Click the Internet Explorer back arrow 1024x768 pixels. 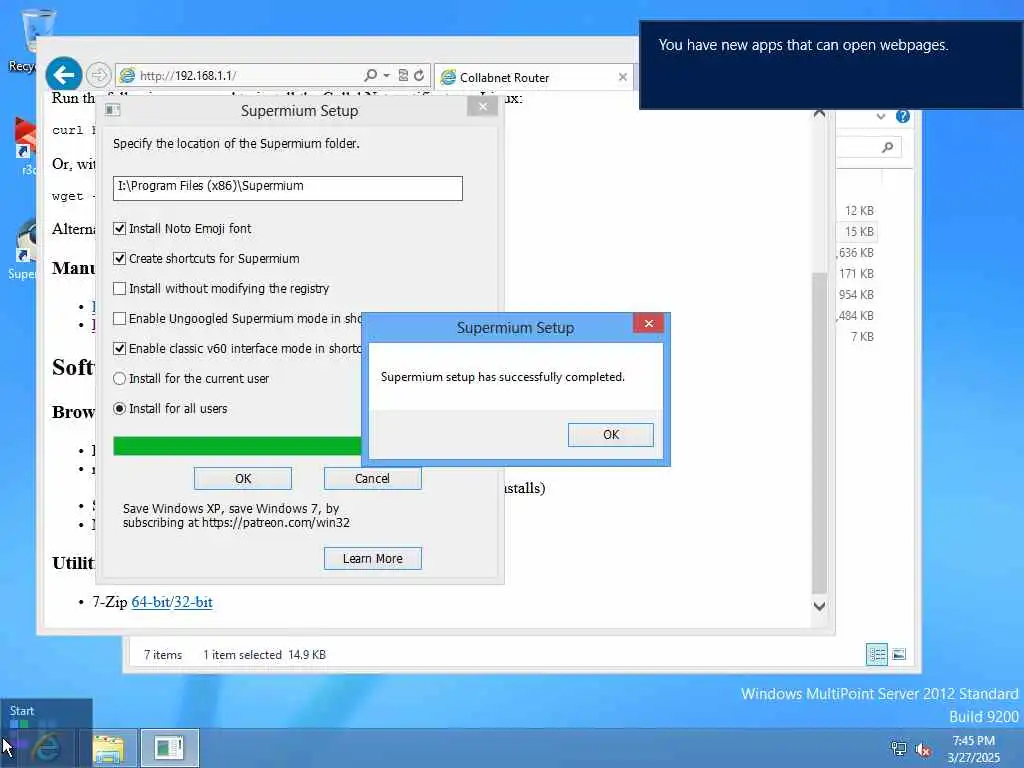point(63,75)
